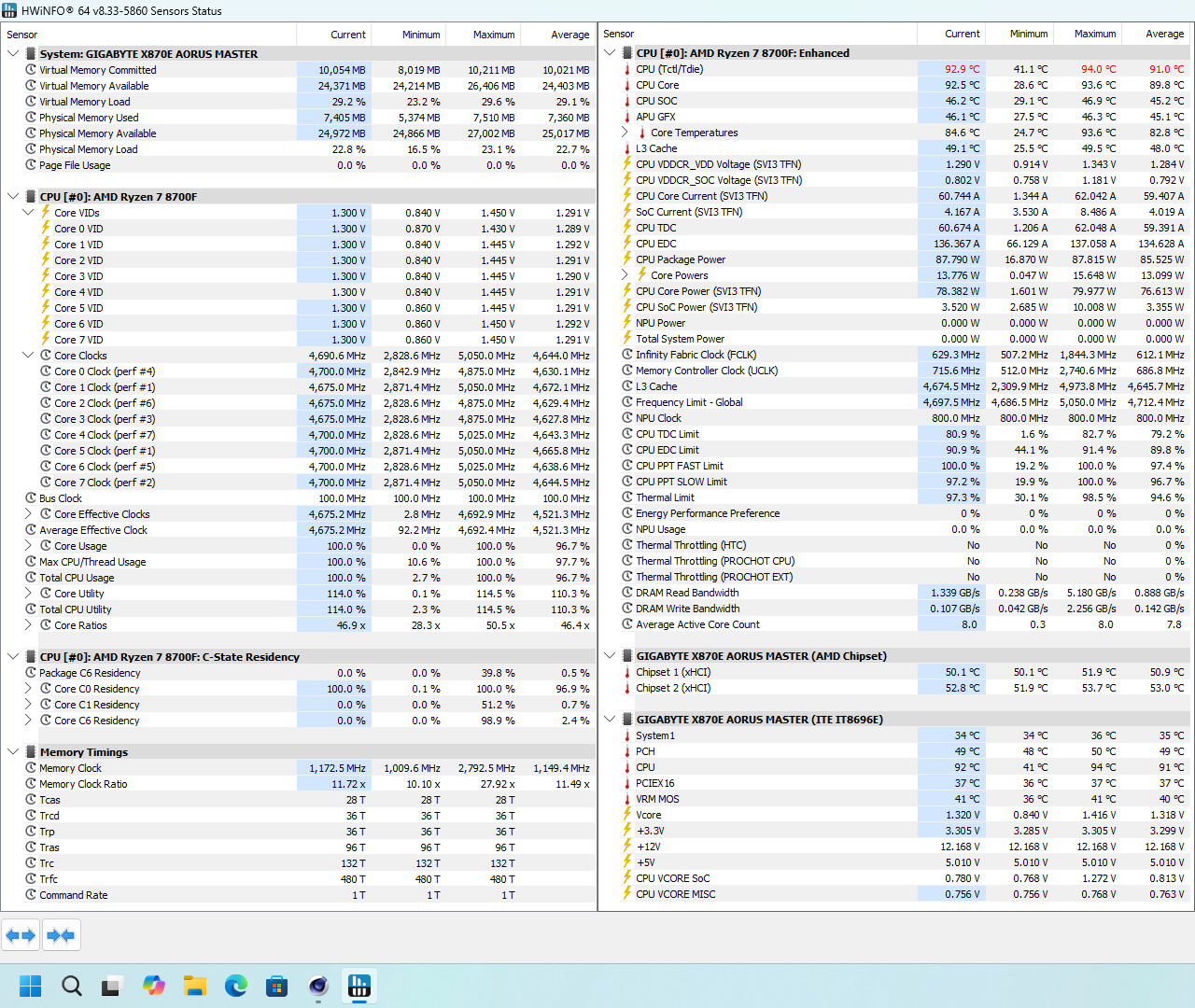The image size is (1195, 1008).
Task: Expand the Core Usage node
Action: click(28, 546)
